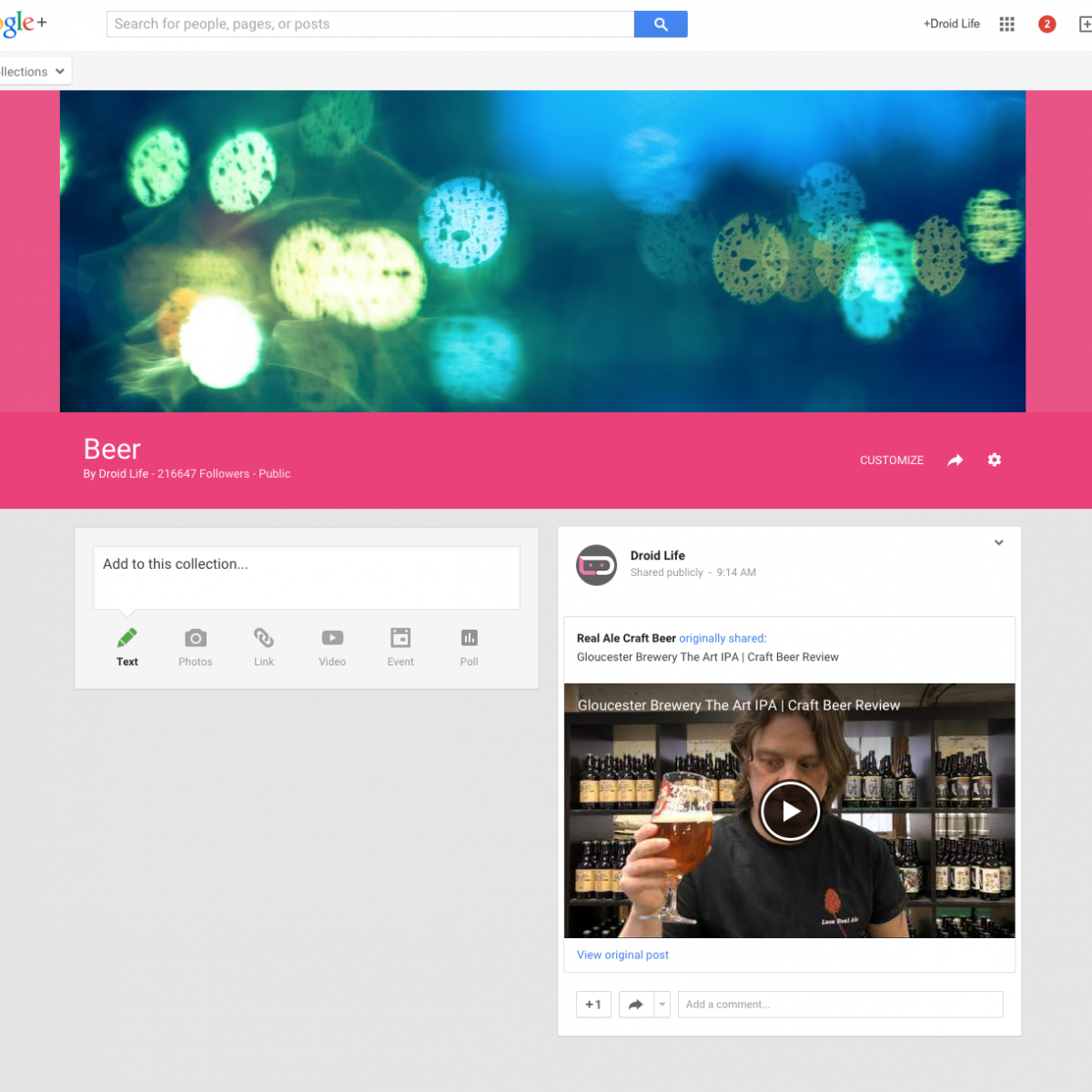This screenshot has width=1092, height=1092.
Task: Choose the Link chain option
Action: click(x=264, y=647)
